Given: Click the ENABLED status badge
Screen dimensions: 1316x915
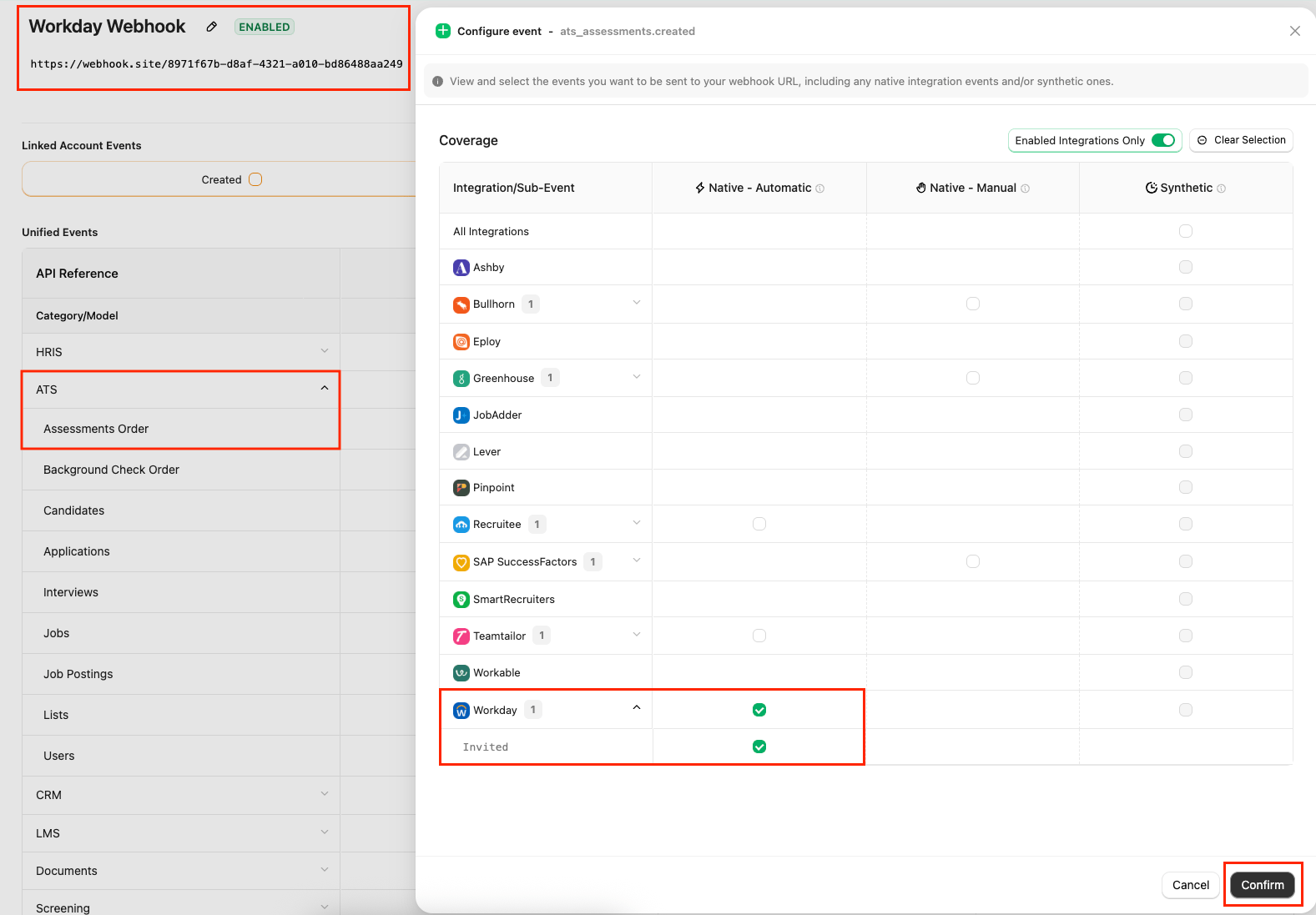Looking at the screenshot, I should pos(265,27).
